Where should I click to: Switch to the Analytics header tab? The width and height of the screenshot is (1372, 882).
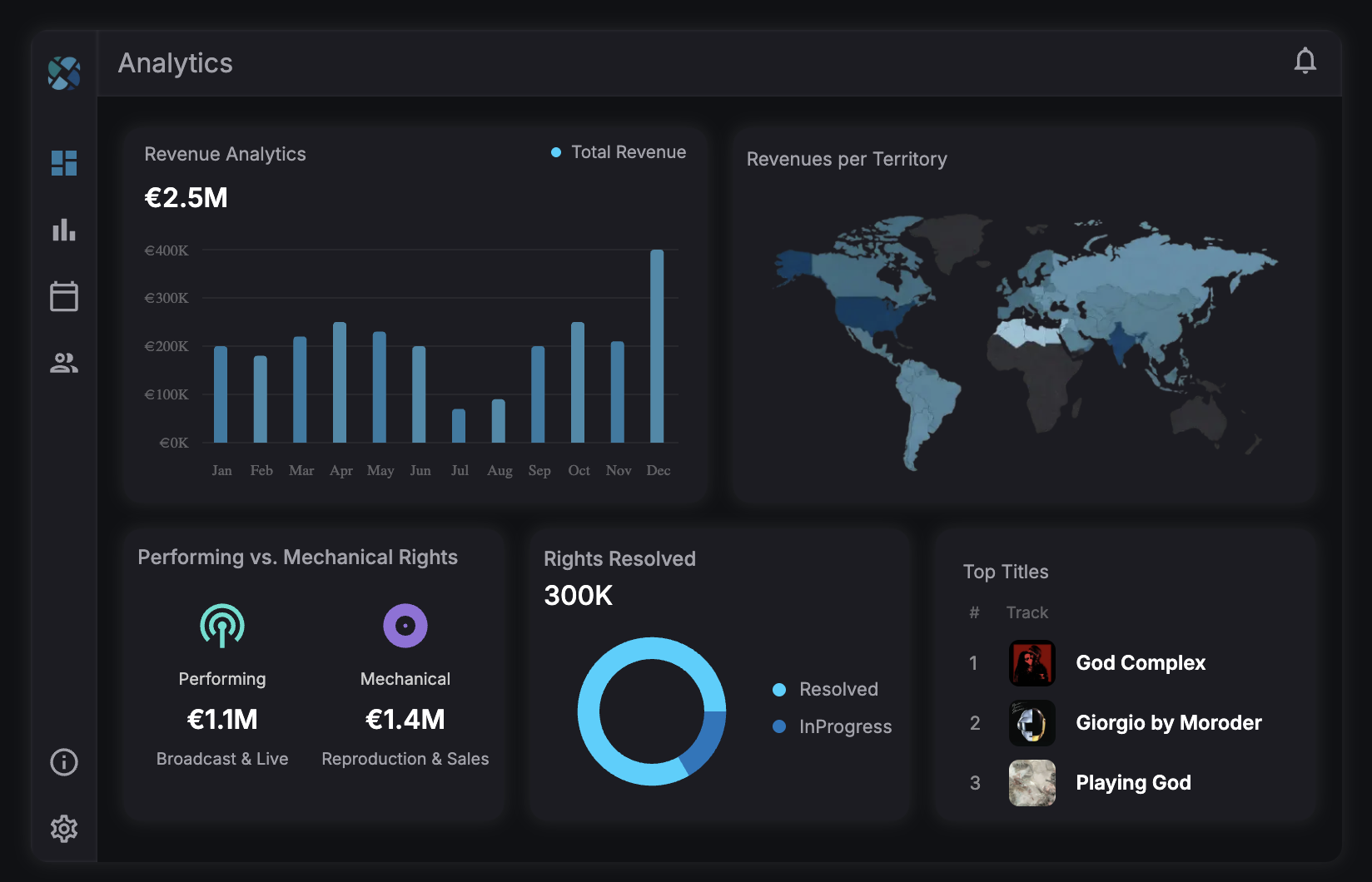(176, 63)
